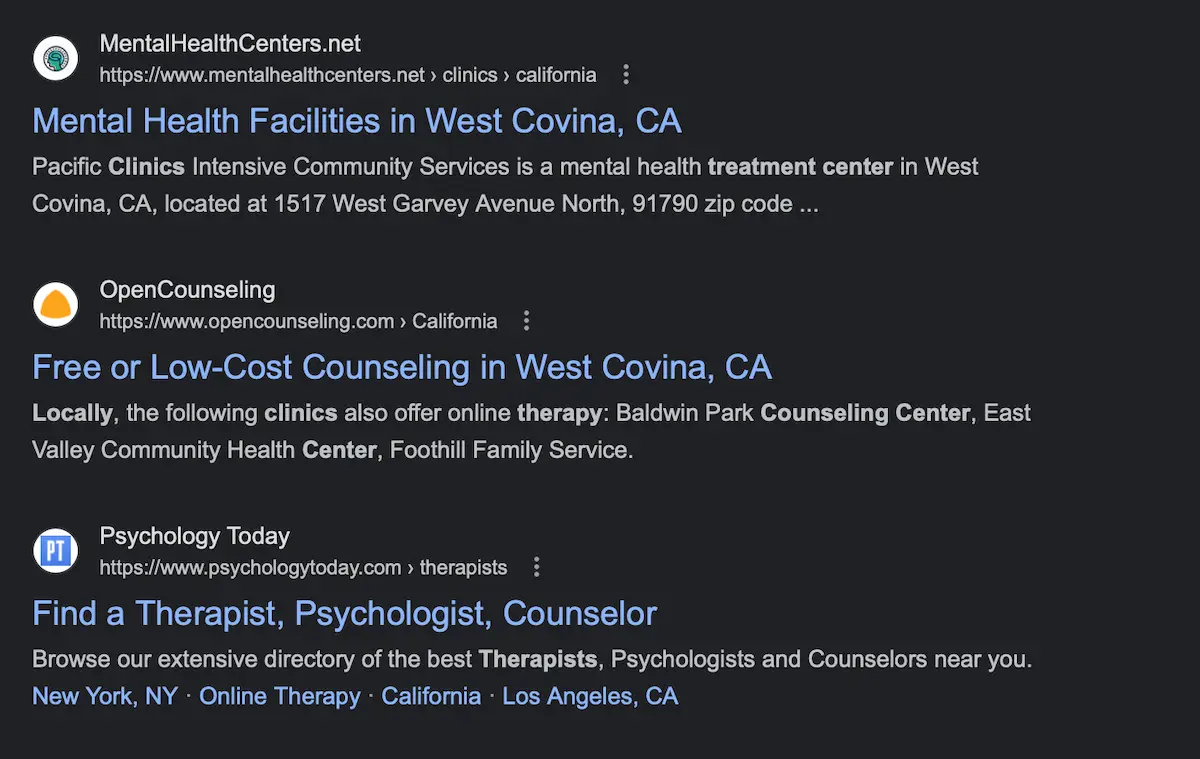The image size is (1200, 759).
Task: Open Find a Therapist, Psychologist, Counselor result
Action: click(x=344, y=613)
